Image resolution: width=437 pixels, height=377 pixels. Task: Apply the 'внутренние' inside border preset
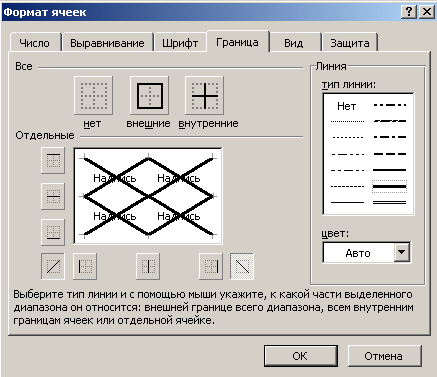[204, 95]
